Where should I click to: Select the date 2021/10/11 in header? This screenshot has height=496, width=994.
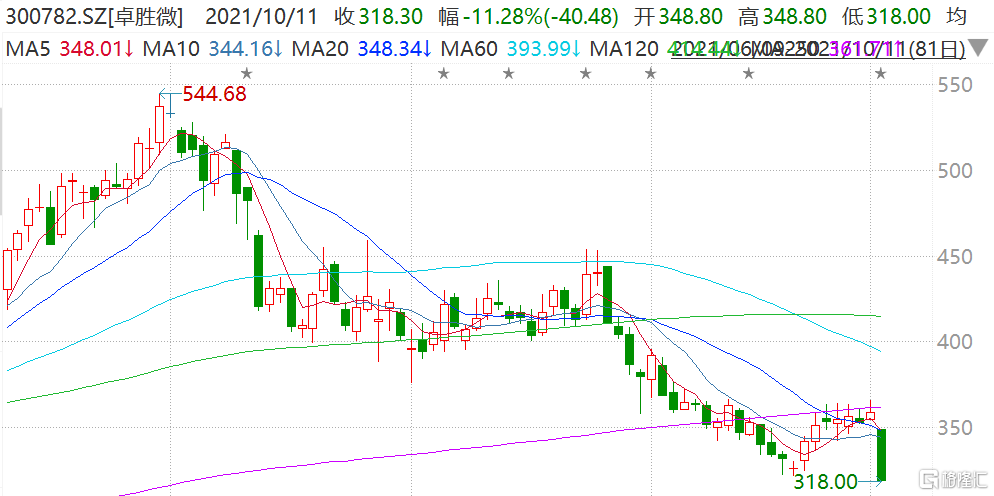click(x=263, y=17)
